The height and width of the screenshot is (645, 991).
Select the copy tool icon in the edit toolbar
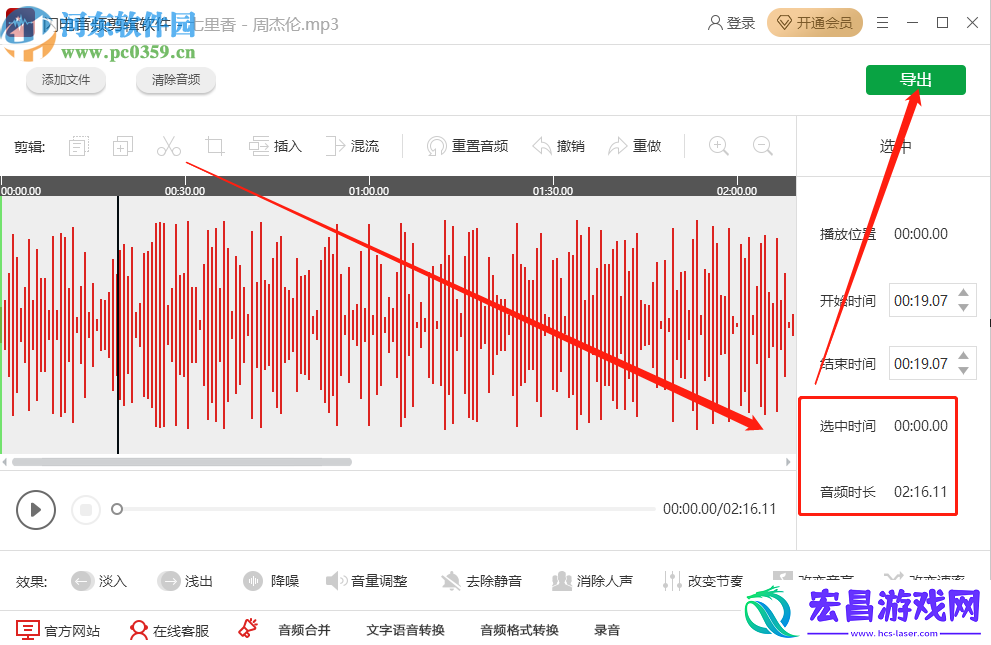tap(79, 147)
